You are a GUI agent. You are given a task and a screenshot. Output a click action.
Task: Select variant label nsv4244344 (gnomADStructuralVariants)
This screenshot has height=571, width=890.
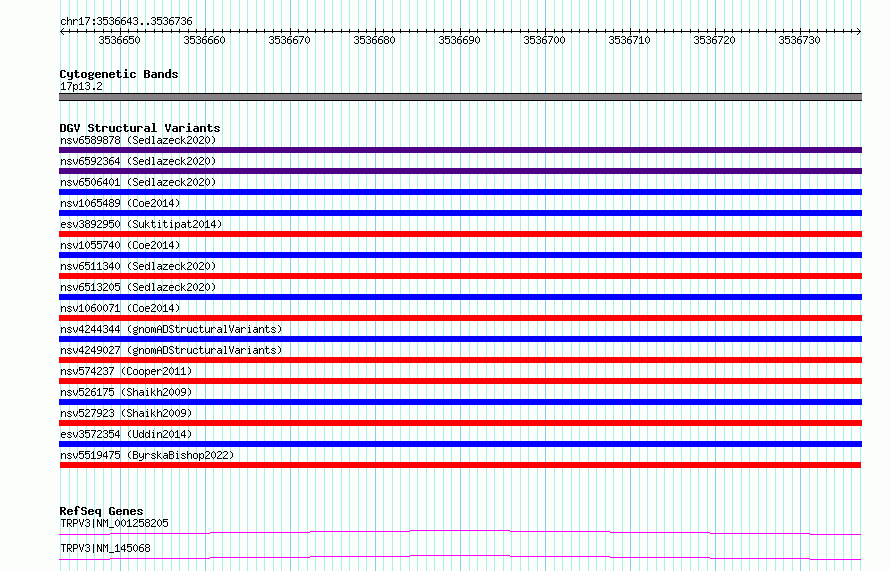171,329
